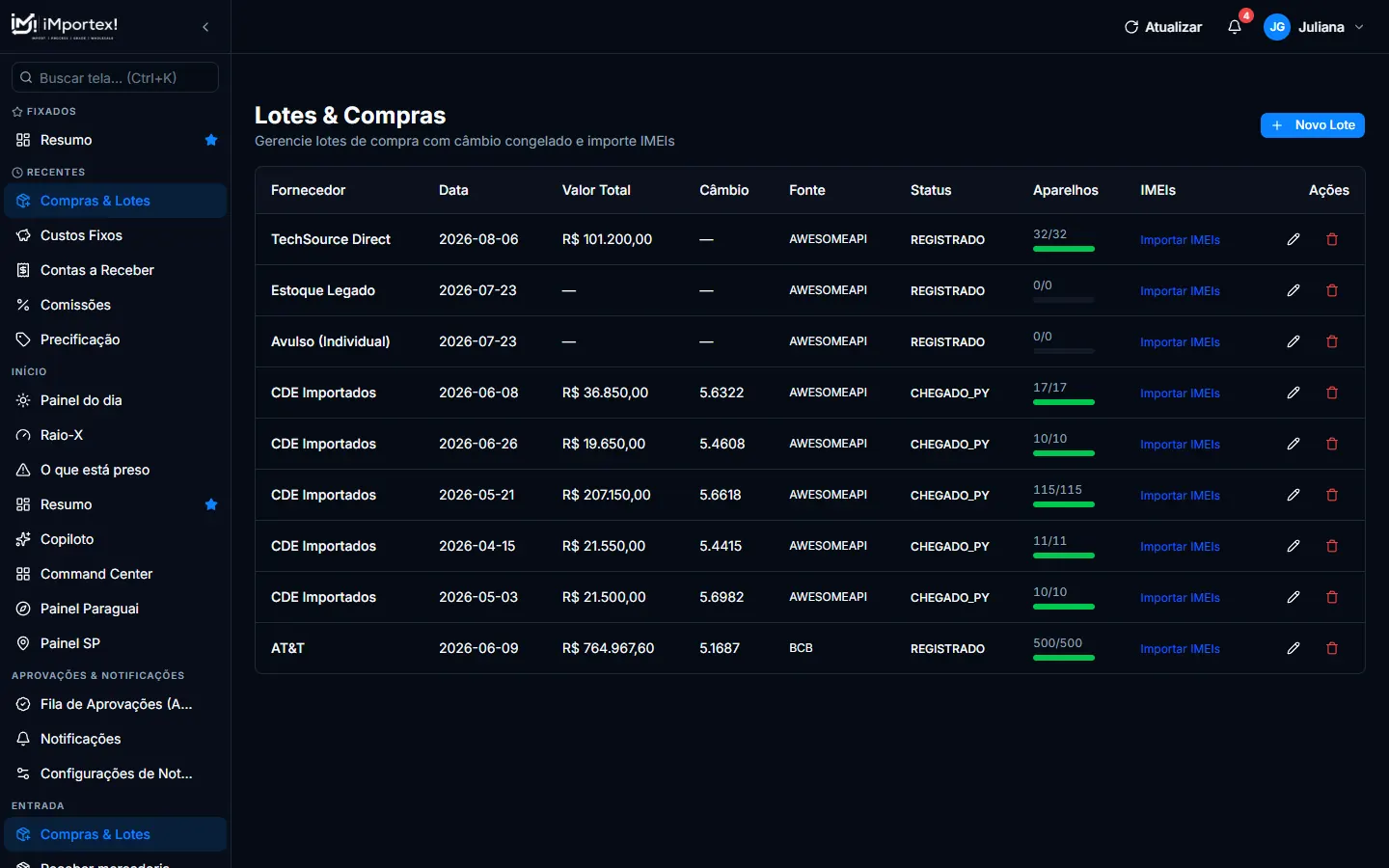Open Command Center
The height and width of the screenshot is (868, 1389).
(115, 574)
